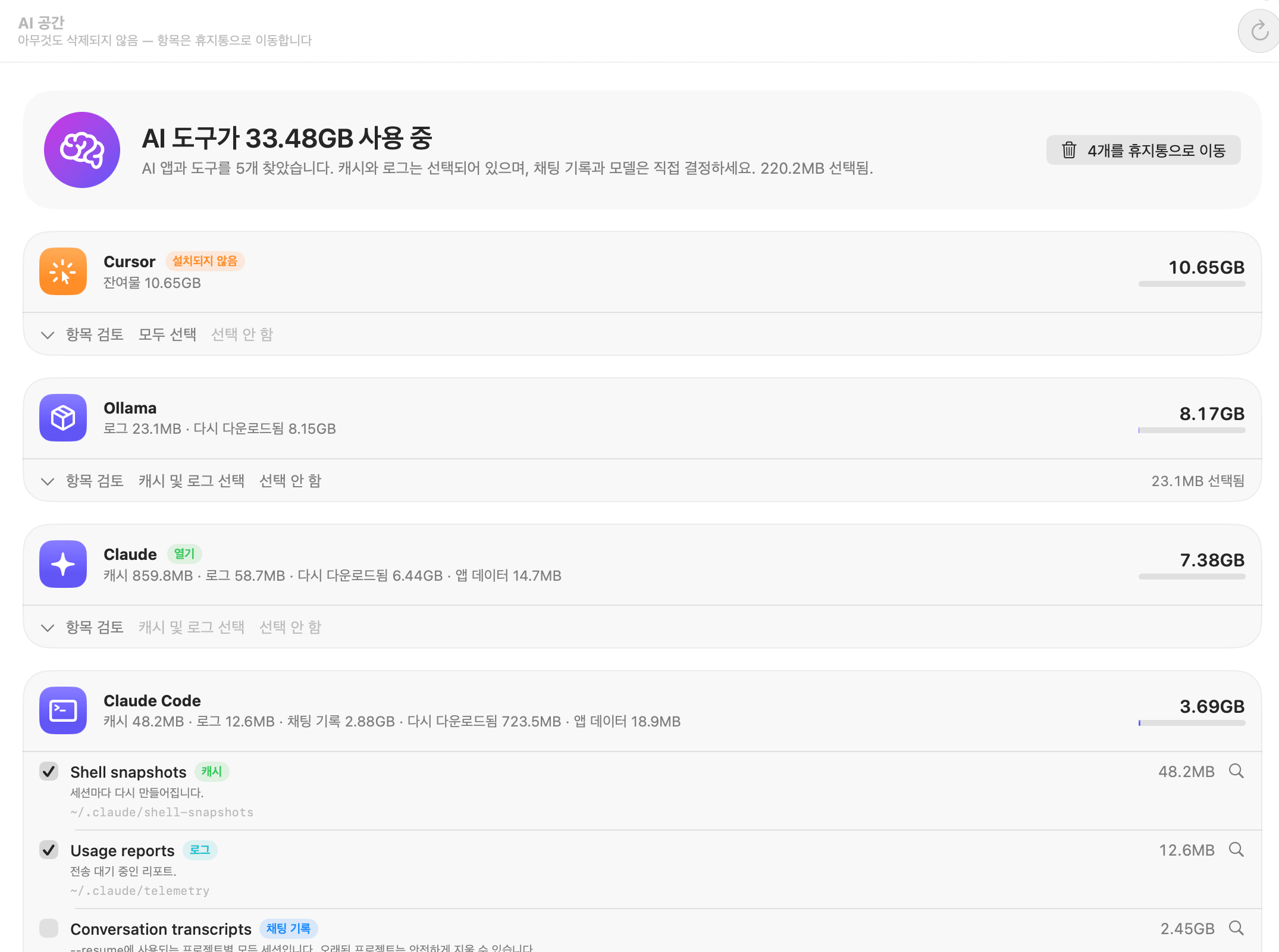The width and height of the screenshot is (1279, 952).
Task: Click the Claude Code title text
Action: (x=152, y=701)
